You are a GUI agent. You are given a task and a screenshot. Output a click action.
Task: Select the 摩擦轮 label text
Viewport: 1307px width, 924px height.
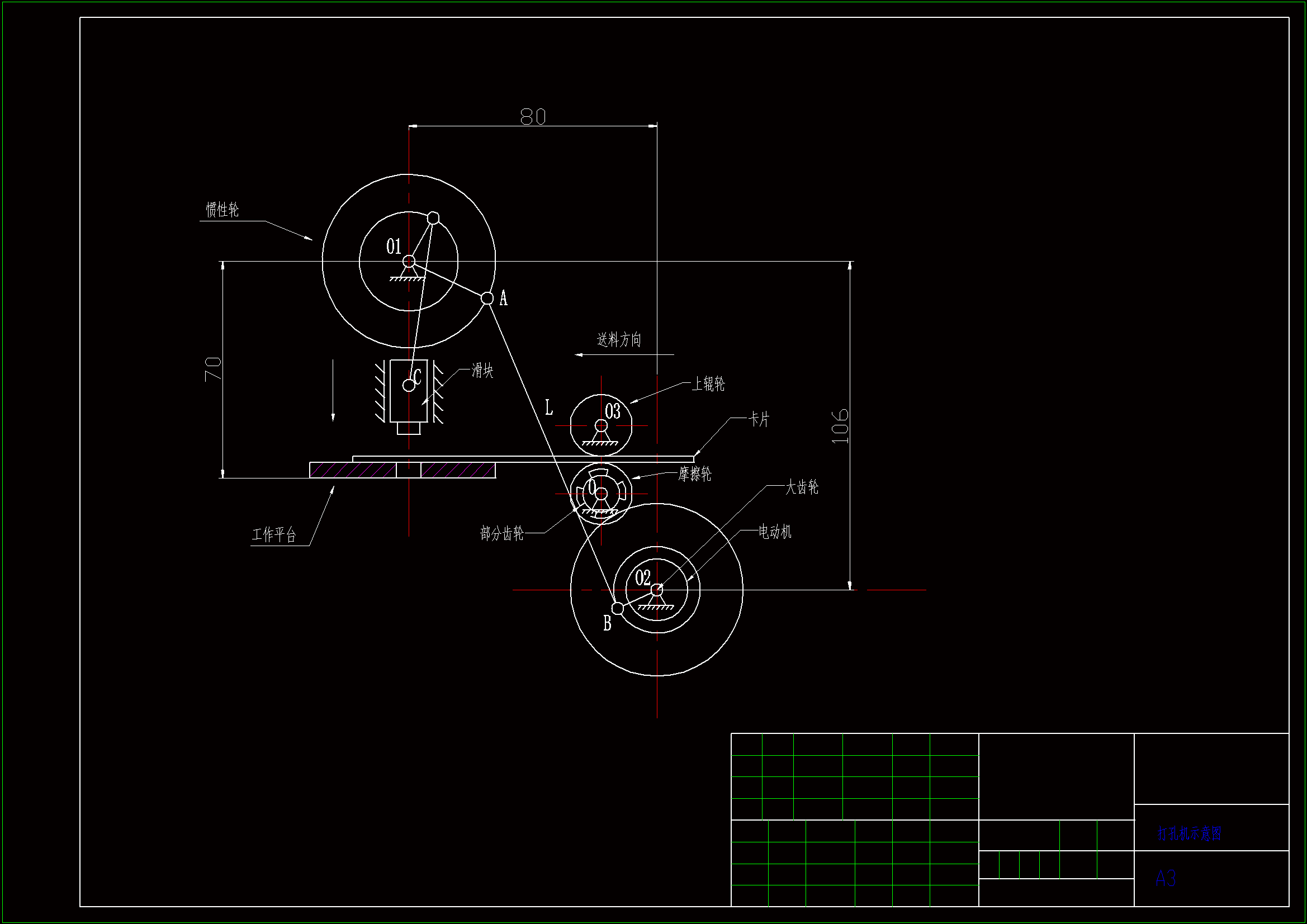694,474
